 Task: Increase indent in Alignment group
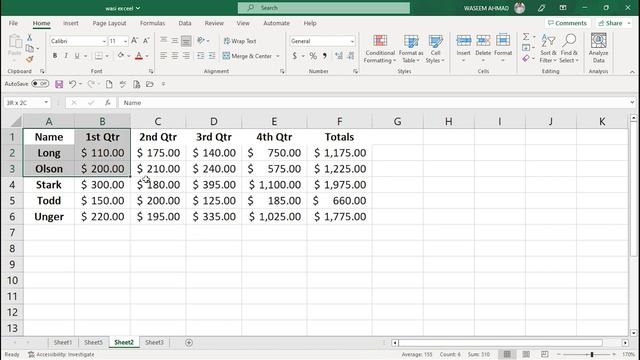212,56
